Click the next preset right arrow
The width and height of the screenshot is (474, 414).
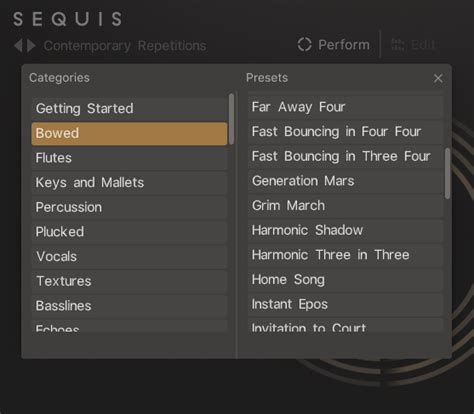click(31, 45)
